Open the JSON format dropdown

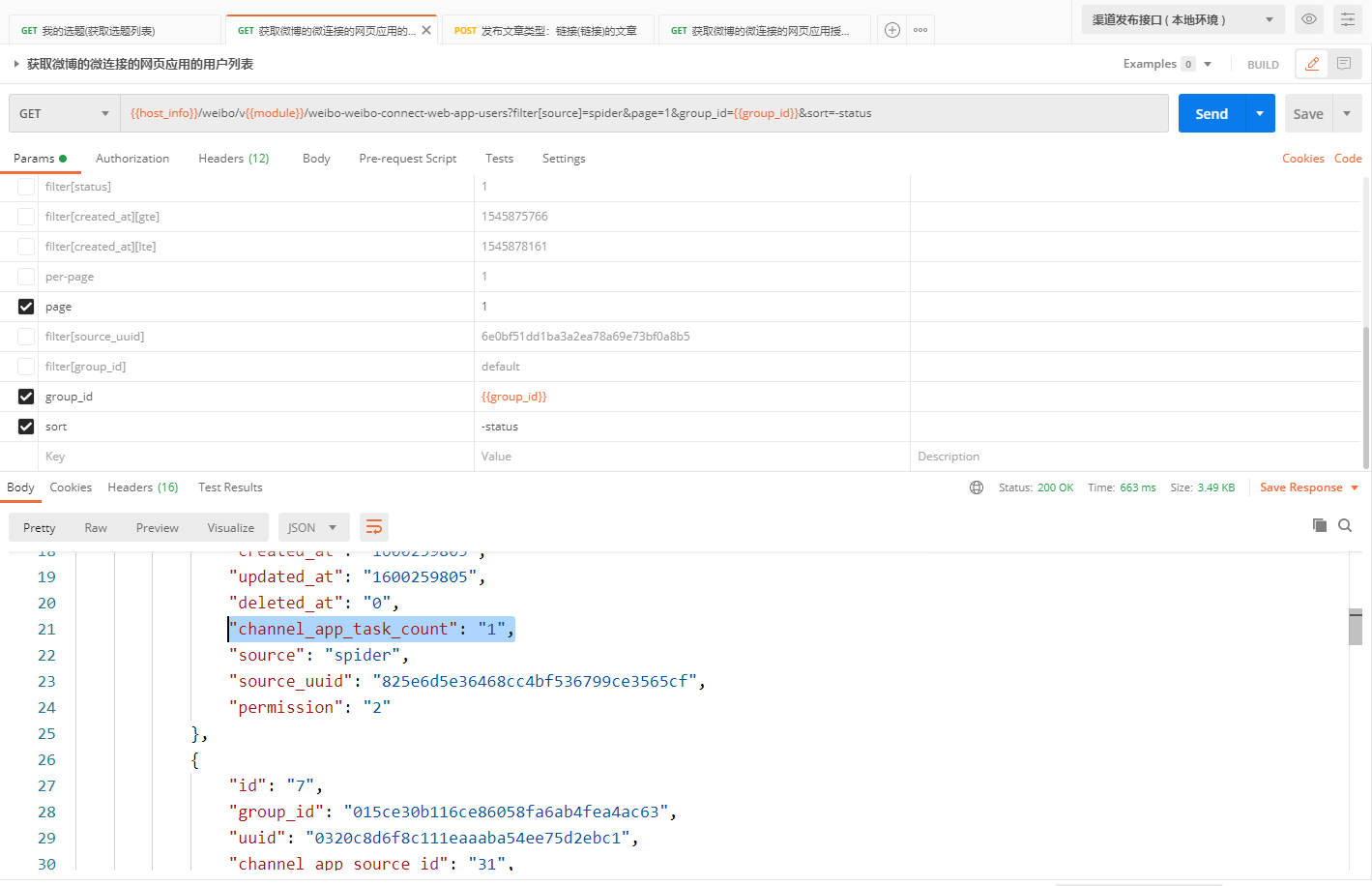[x=312, y=527]
